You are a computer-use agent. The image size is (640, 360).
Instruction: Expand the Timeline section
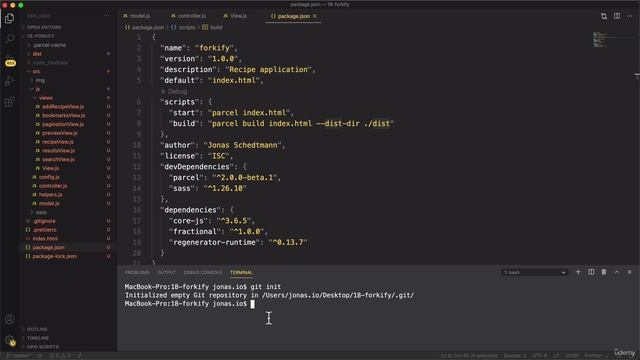pos(38,338)
